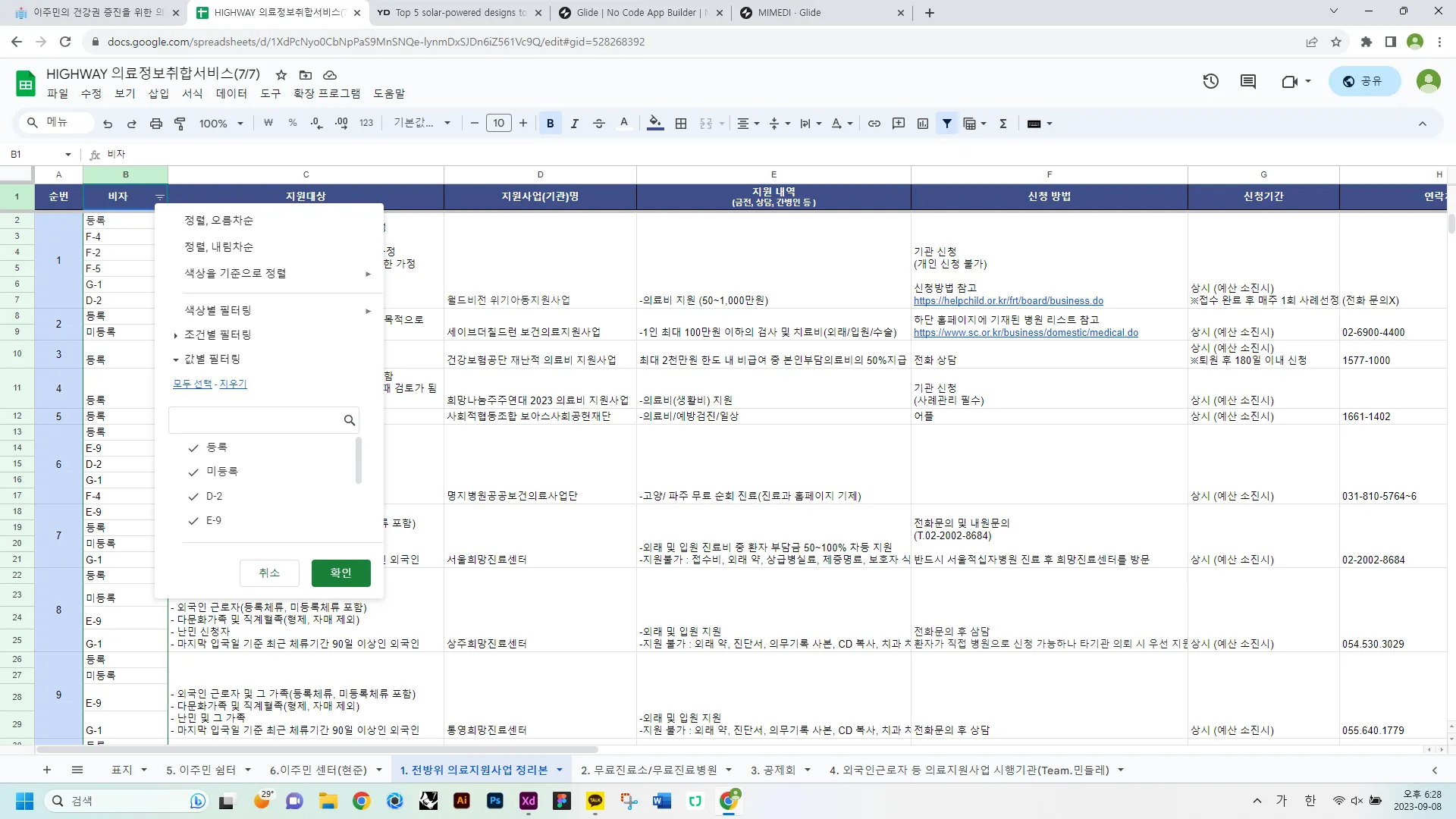Select the paint format roller icon
Screen dimensions: 1456x819
coord(180,124)
